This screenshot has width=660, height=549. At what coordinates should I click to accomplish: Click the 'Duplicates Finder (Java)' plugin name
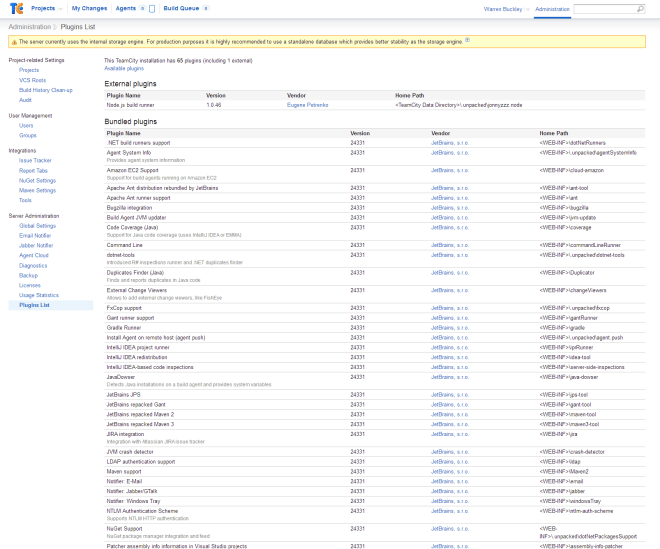coord(135,273)
